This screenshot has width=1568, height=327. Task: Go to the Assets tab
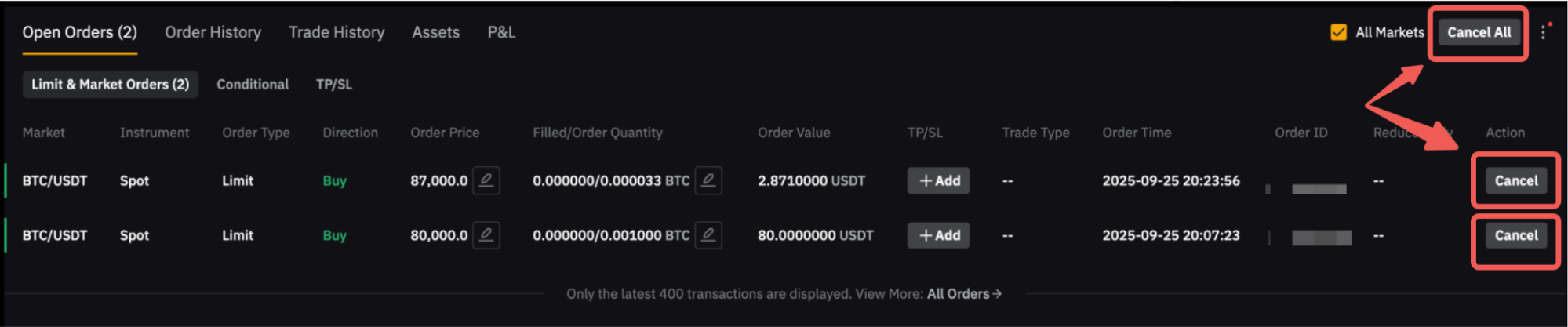436,32
